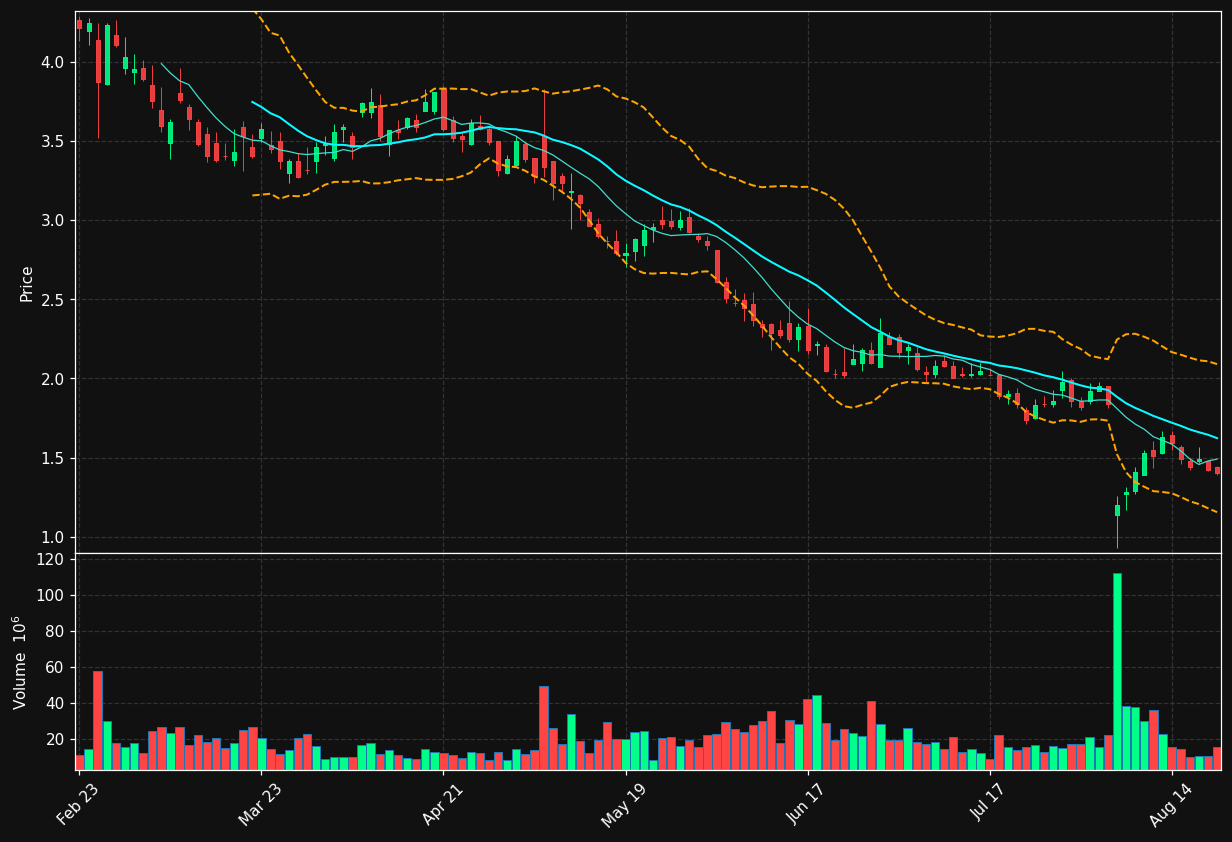Click the 20 volume axis tick
The height and width of the screenshot is (842, 1232).
pyautogui.click(x=54, y=740)
